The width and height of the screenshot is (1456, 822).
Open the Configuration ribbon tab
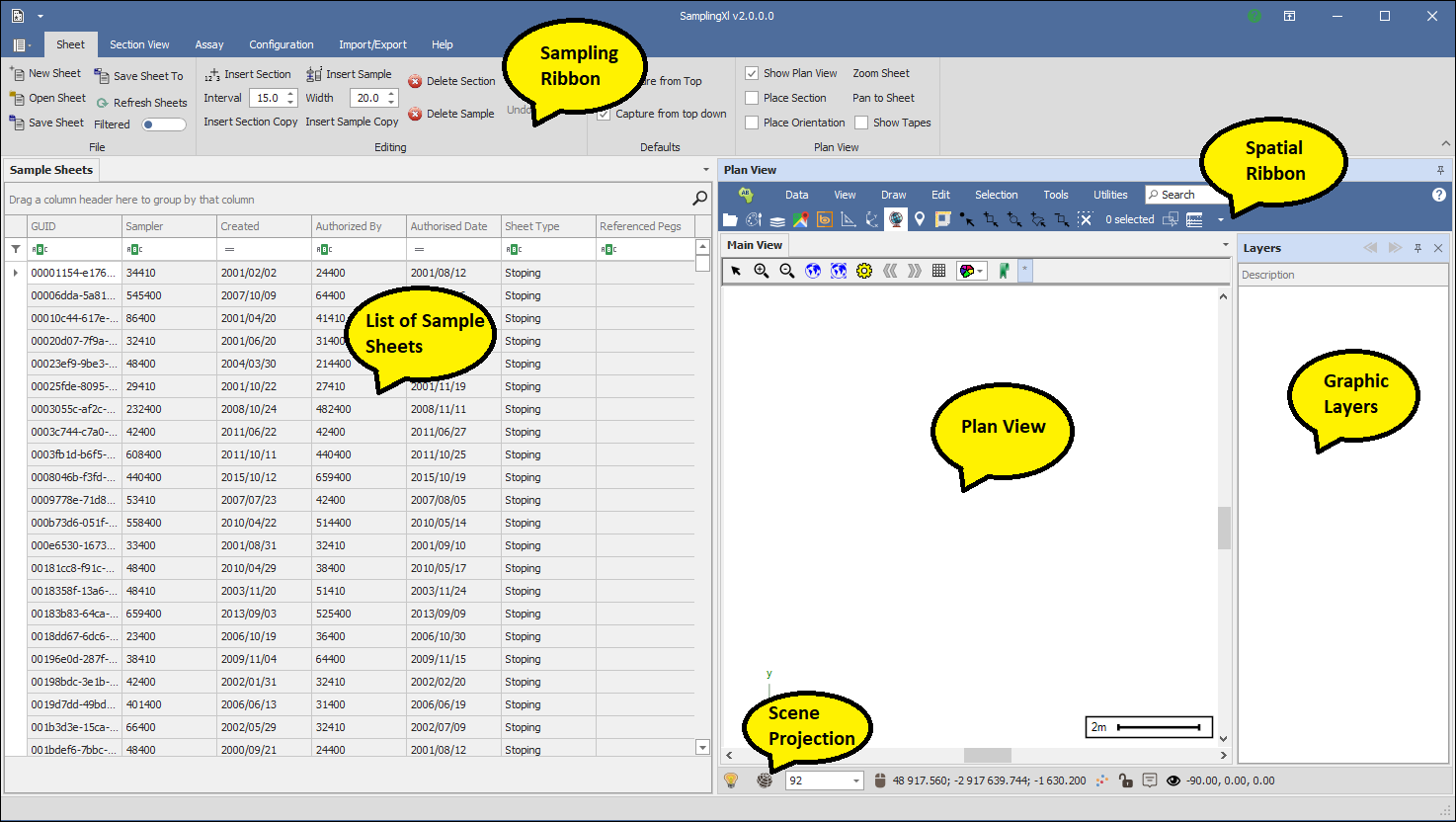click(x=282, y=44)
